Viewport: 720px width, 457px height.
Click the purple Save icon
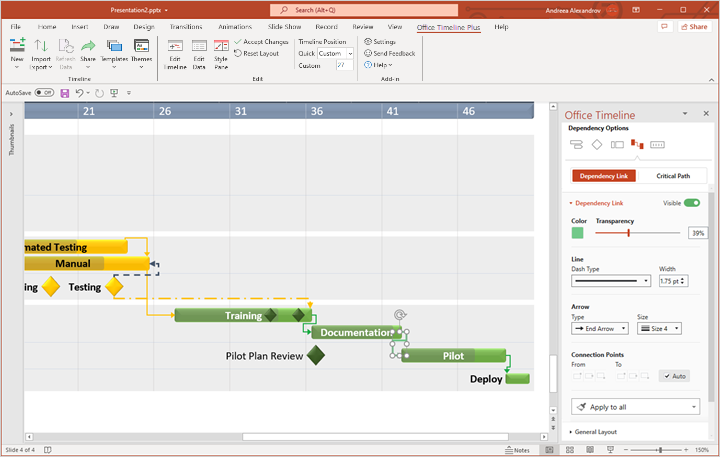(65, 93)
